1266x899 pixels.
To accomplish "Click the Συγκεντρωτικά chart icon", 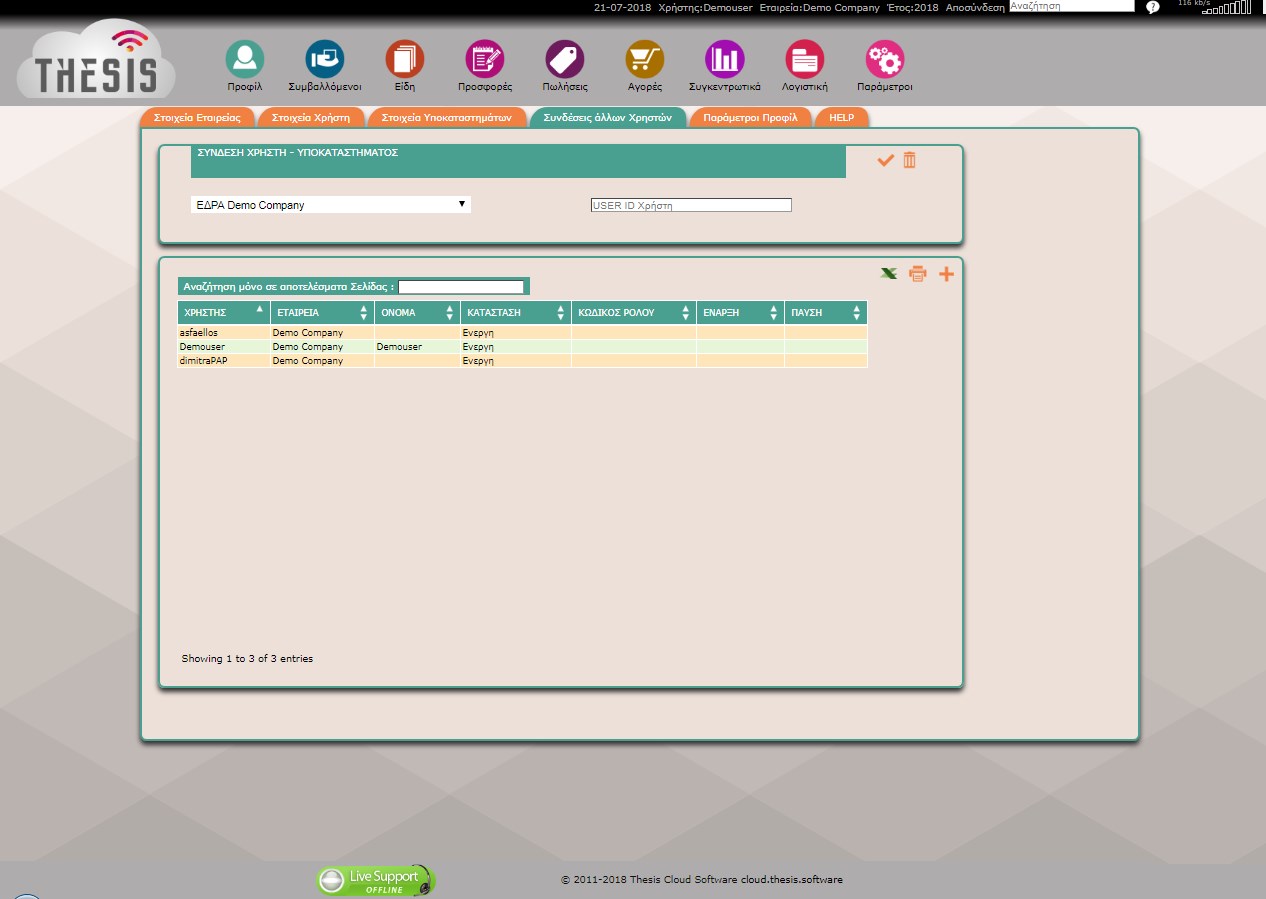I will click(725, 60).
